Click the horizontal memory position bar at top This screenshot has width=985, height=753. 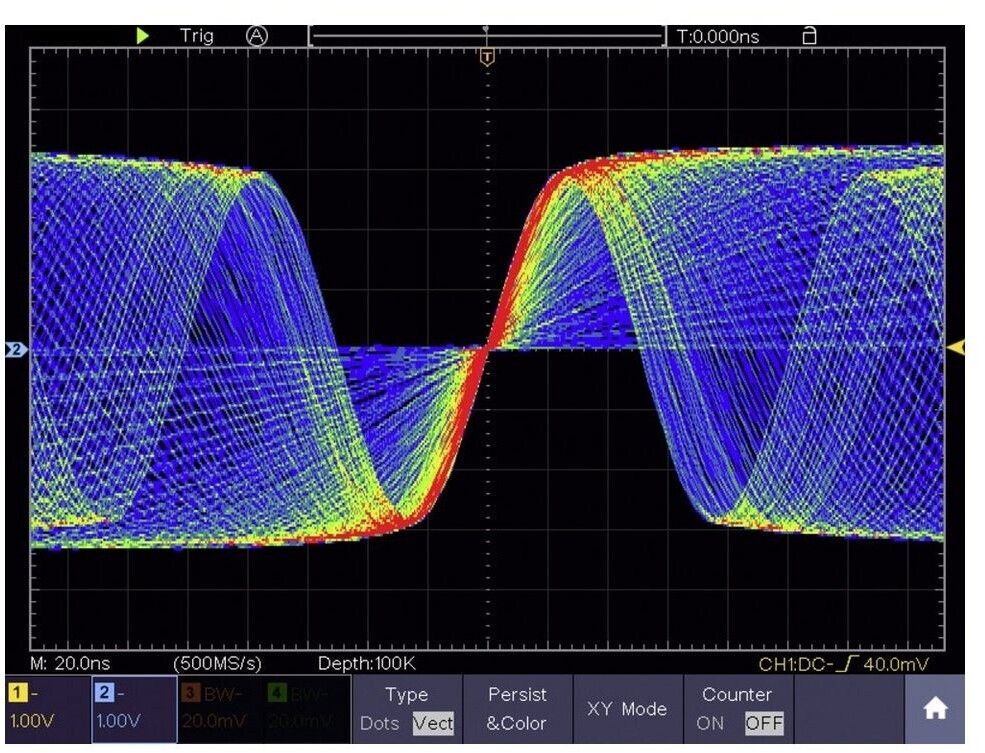click(x=487, y=36)
